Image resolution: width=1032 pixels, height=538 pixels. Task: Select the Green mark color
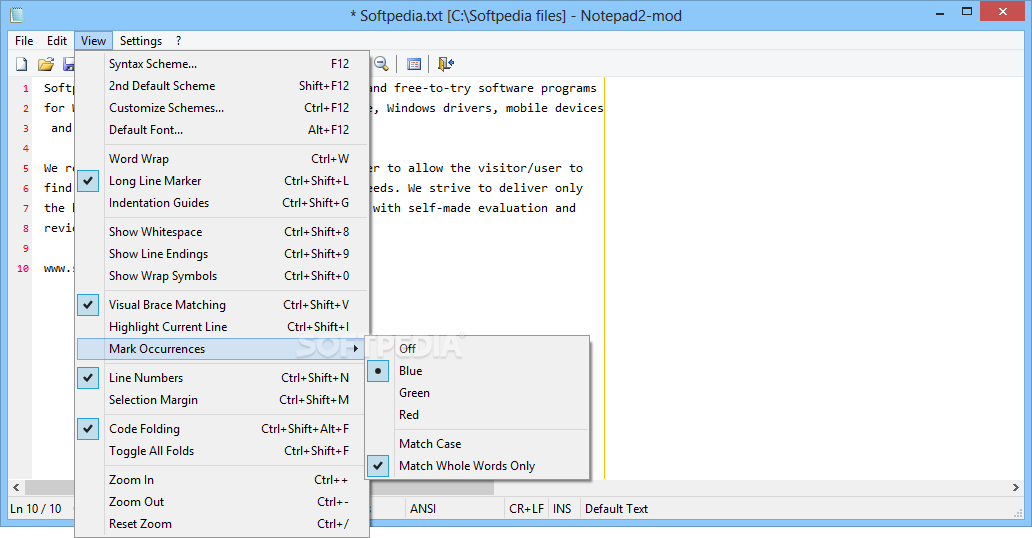point(477,393)
